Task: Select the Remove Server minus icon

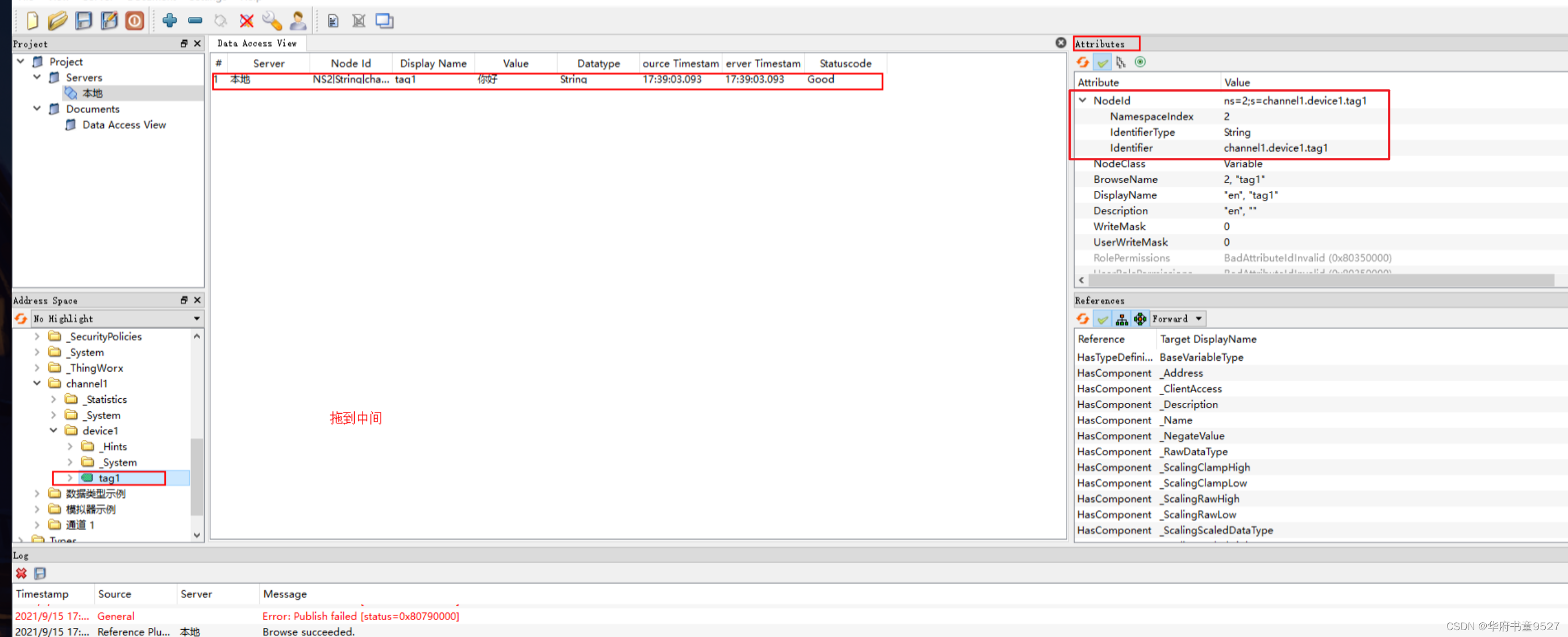Action: tap(196, 20)
